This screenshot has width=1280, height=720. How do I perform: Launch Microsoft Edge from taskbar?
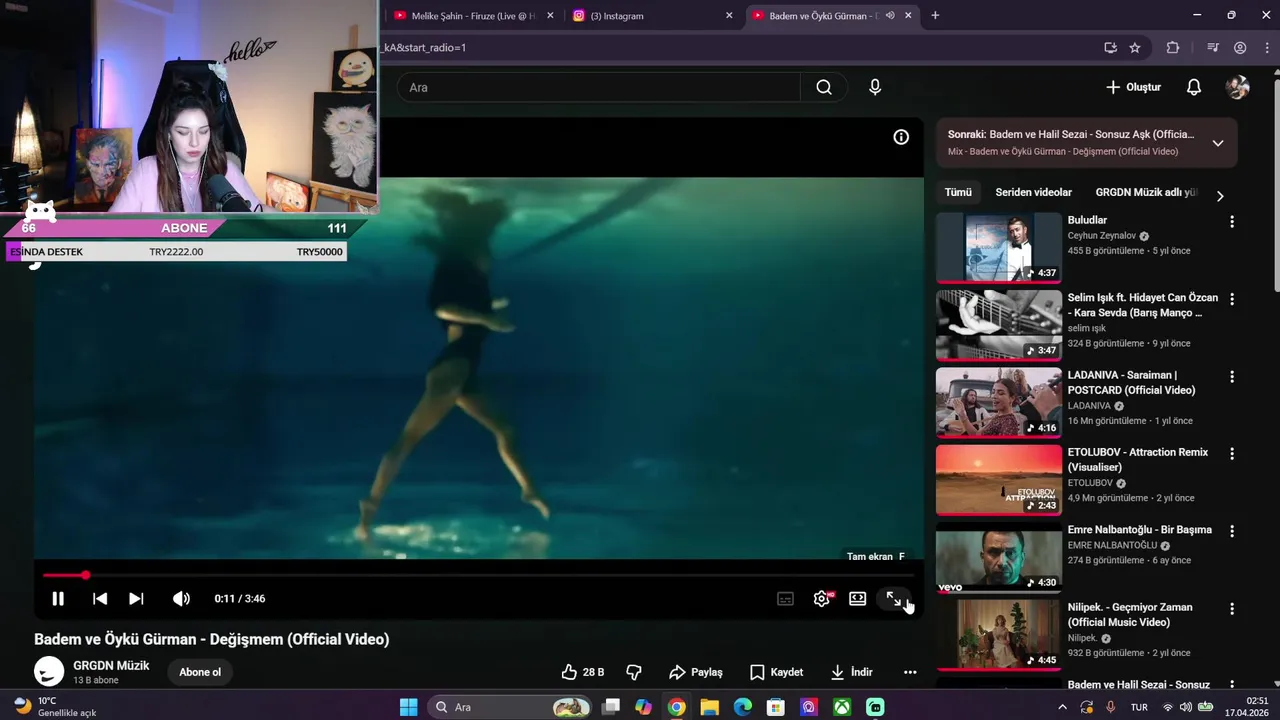click(742, 707)
